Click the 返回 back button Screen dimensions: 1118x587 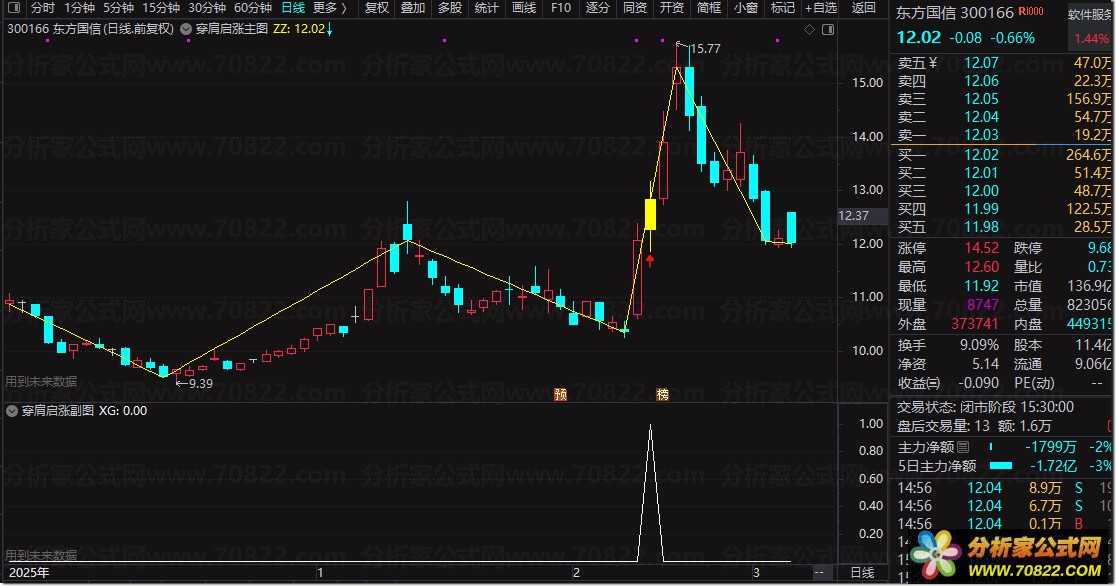863,8
